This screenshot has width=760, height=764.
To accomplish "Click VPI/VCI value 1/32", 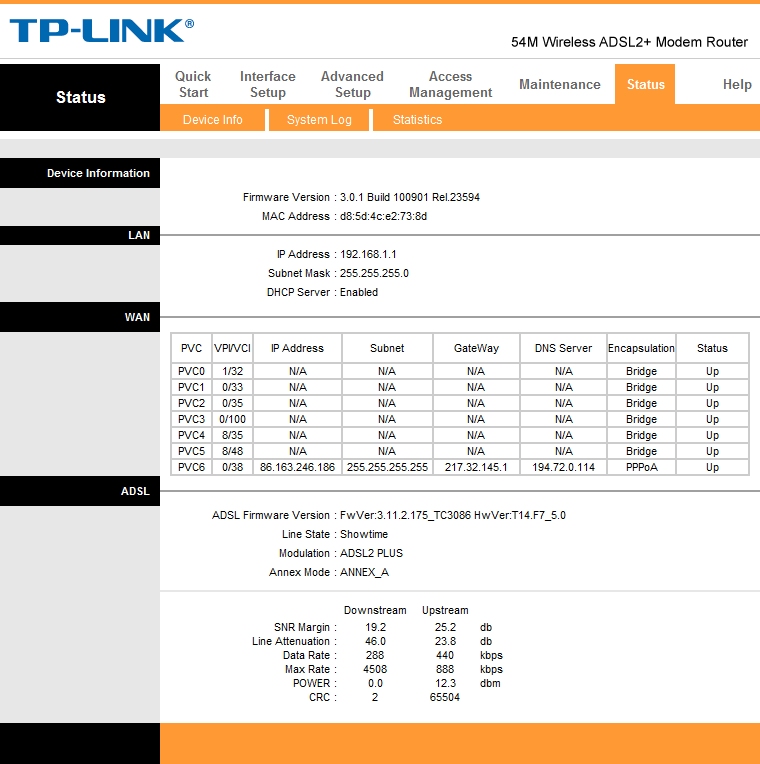I will pos(232,371).
